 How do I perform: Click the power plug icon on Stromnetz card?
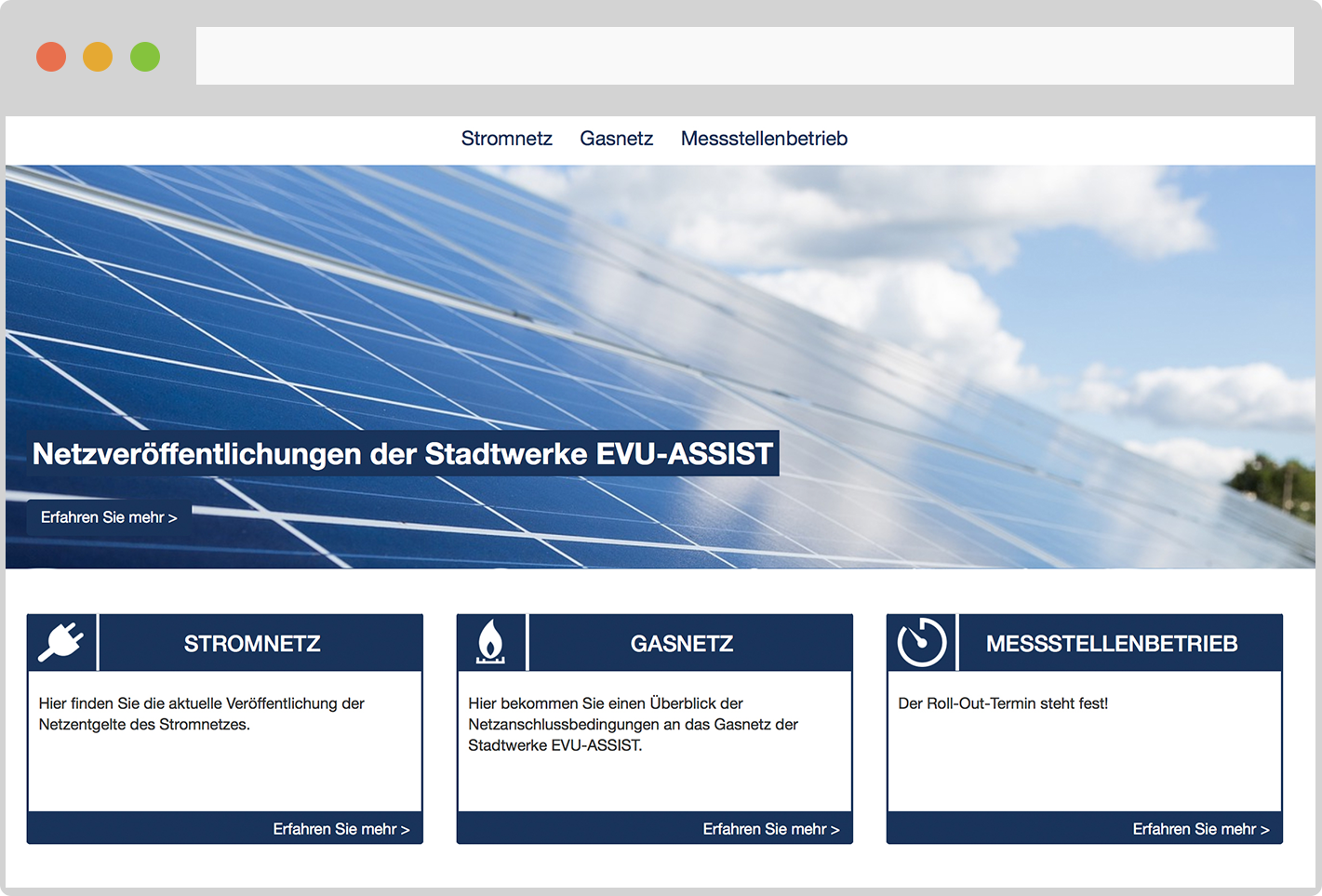point(61,642)
